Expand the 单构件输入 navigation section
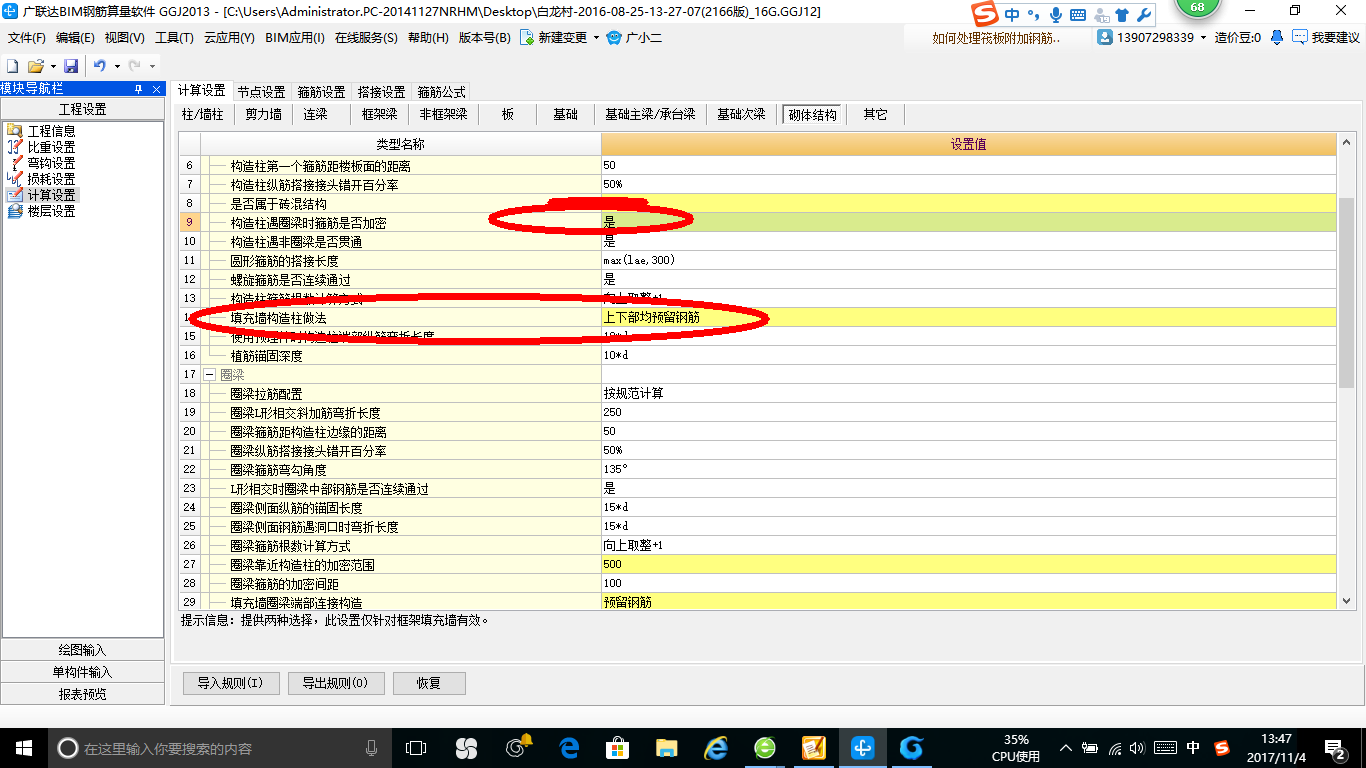 pyautogui.click(x=82, y=672)
